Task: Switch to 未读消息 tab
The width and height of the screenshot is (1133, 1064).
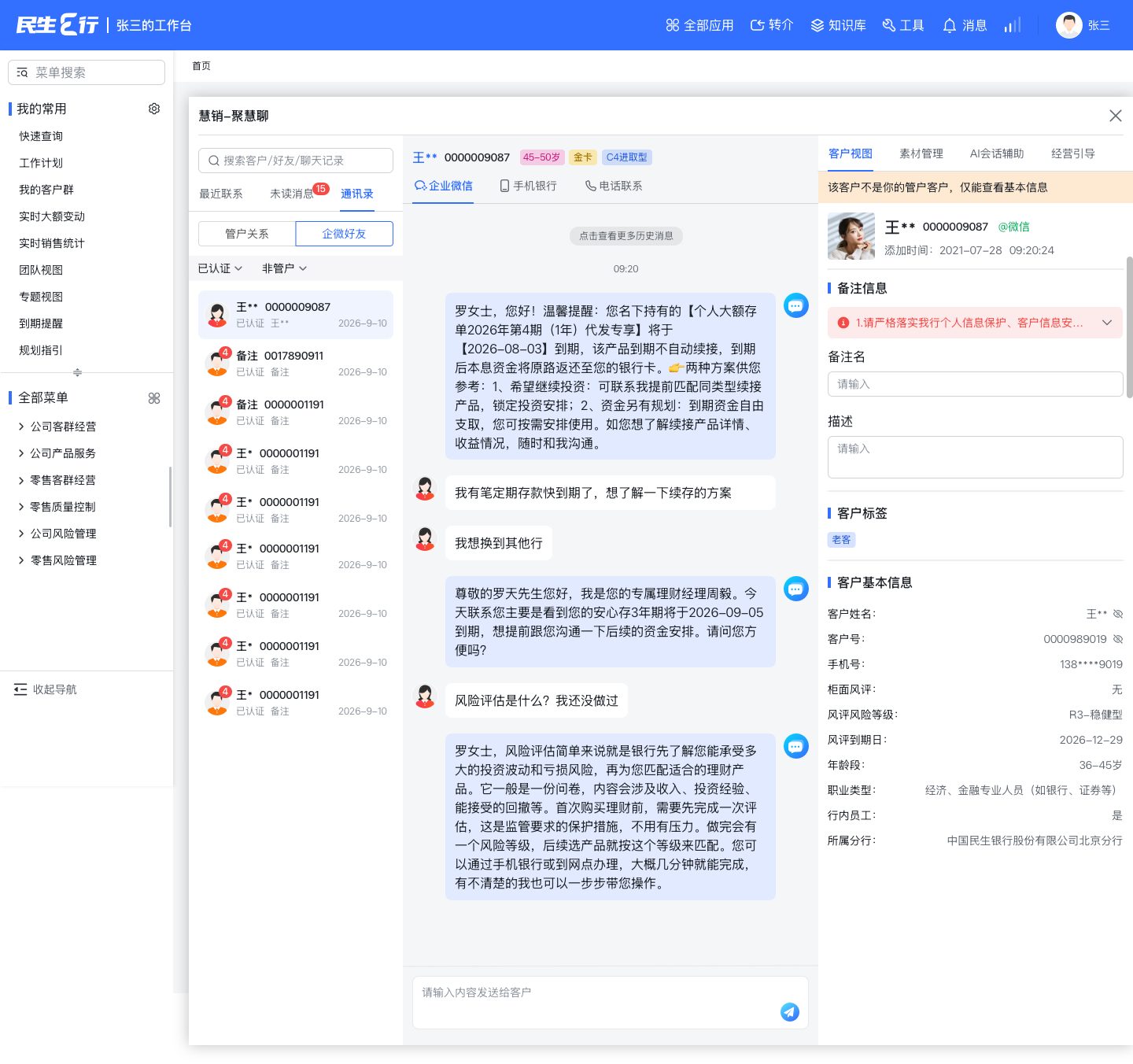Action: pyautogui.click(x=292, y=194)
